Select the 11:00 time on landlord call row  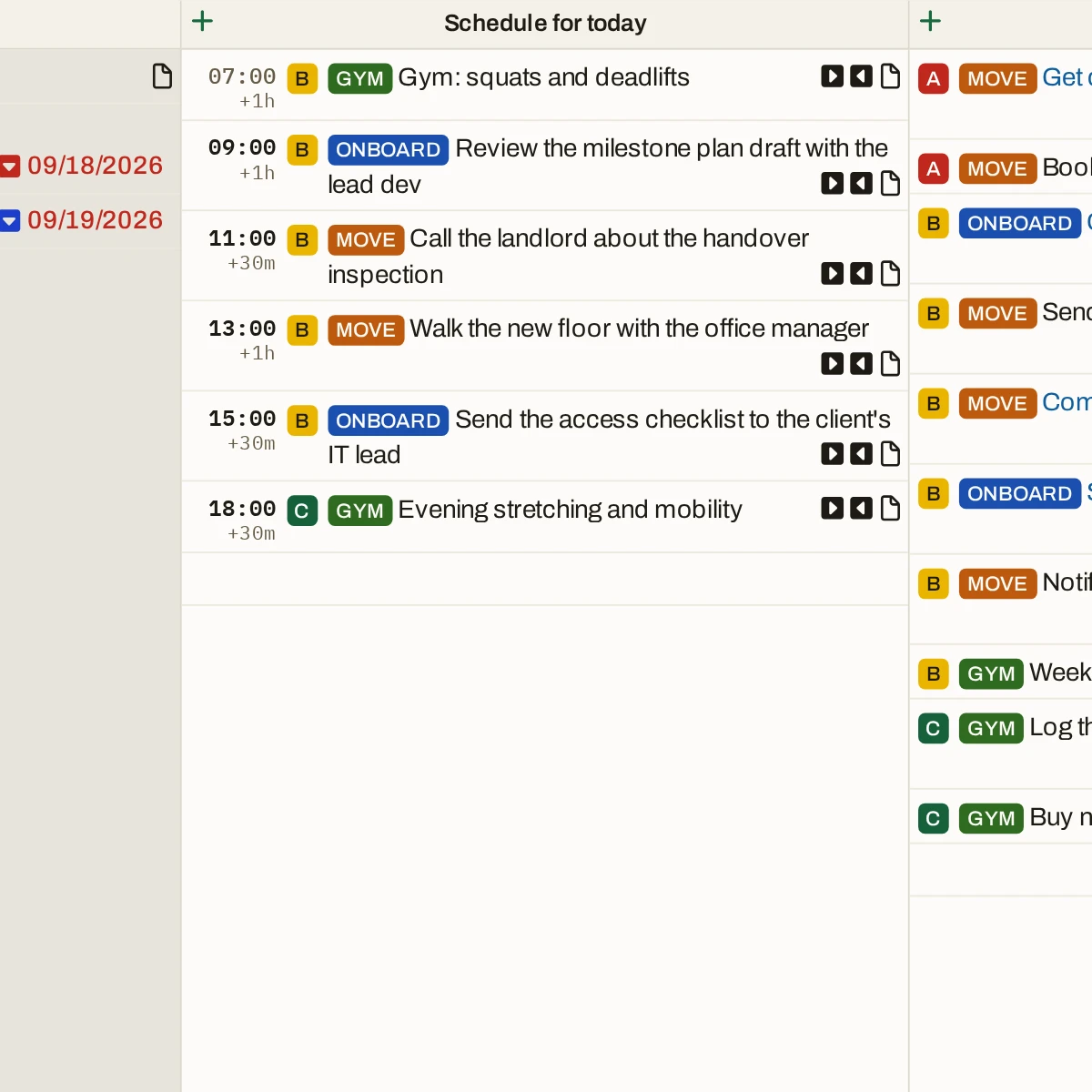(242, 238)
